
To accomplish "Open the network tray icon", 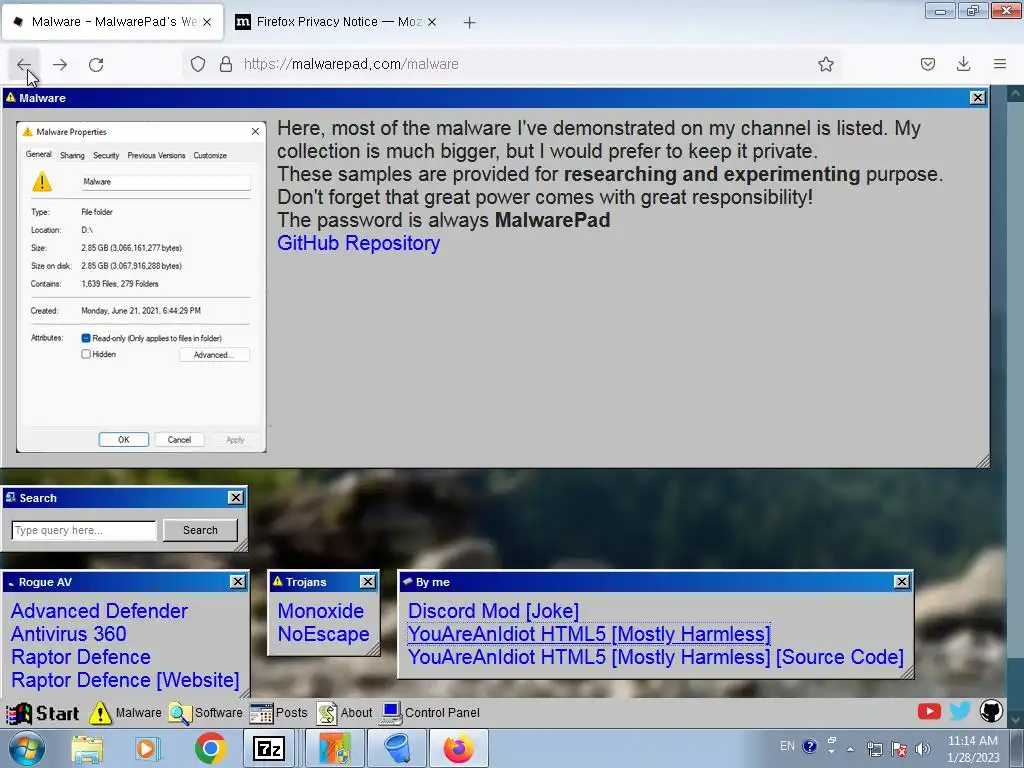I will pos(874,748).
